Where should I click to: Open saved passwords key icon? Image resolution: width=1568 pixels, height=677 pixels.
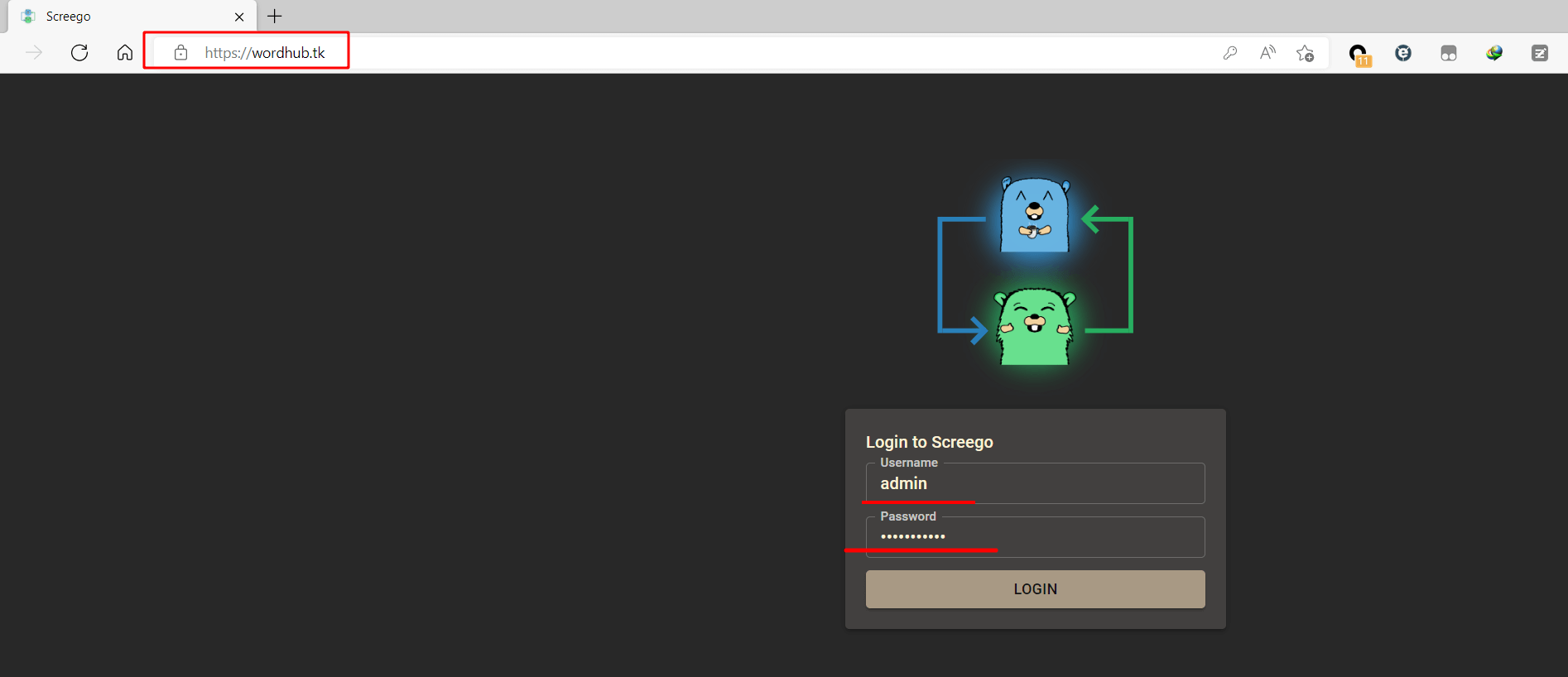click(x=1230, y=53)
